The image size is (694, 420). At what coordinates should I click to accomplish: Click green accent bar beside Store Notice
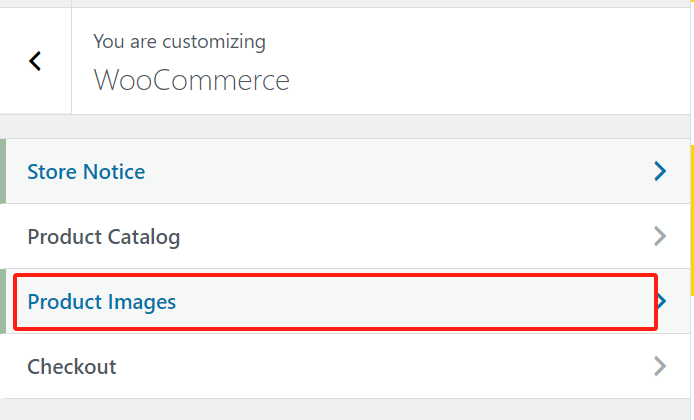(3, 172)
